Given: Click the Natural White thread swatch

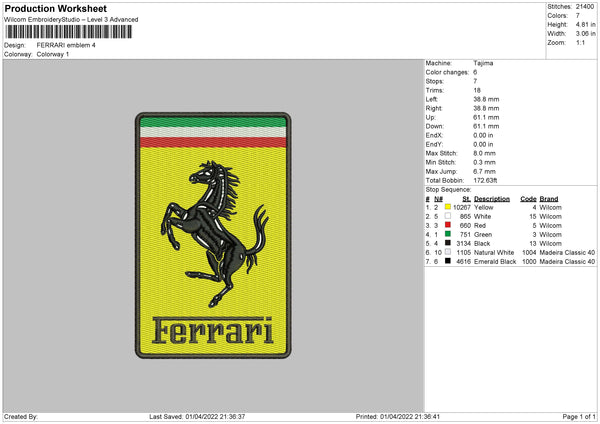Looking at the screenshot, I should tap(448, 252).
